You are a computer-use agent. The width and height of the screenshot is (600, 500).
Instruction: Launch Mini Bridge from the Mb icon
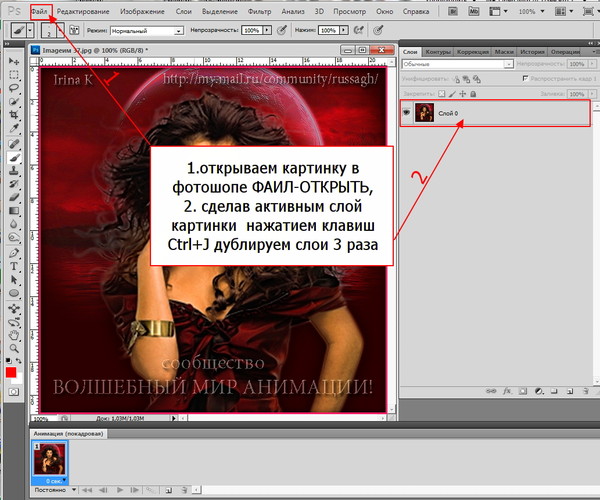click(x=474, y=11)
